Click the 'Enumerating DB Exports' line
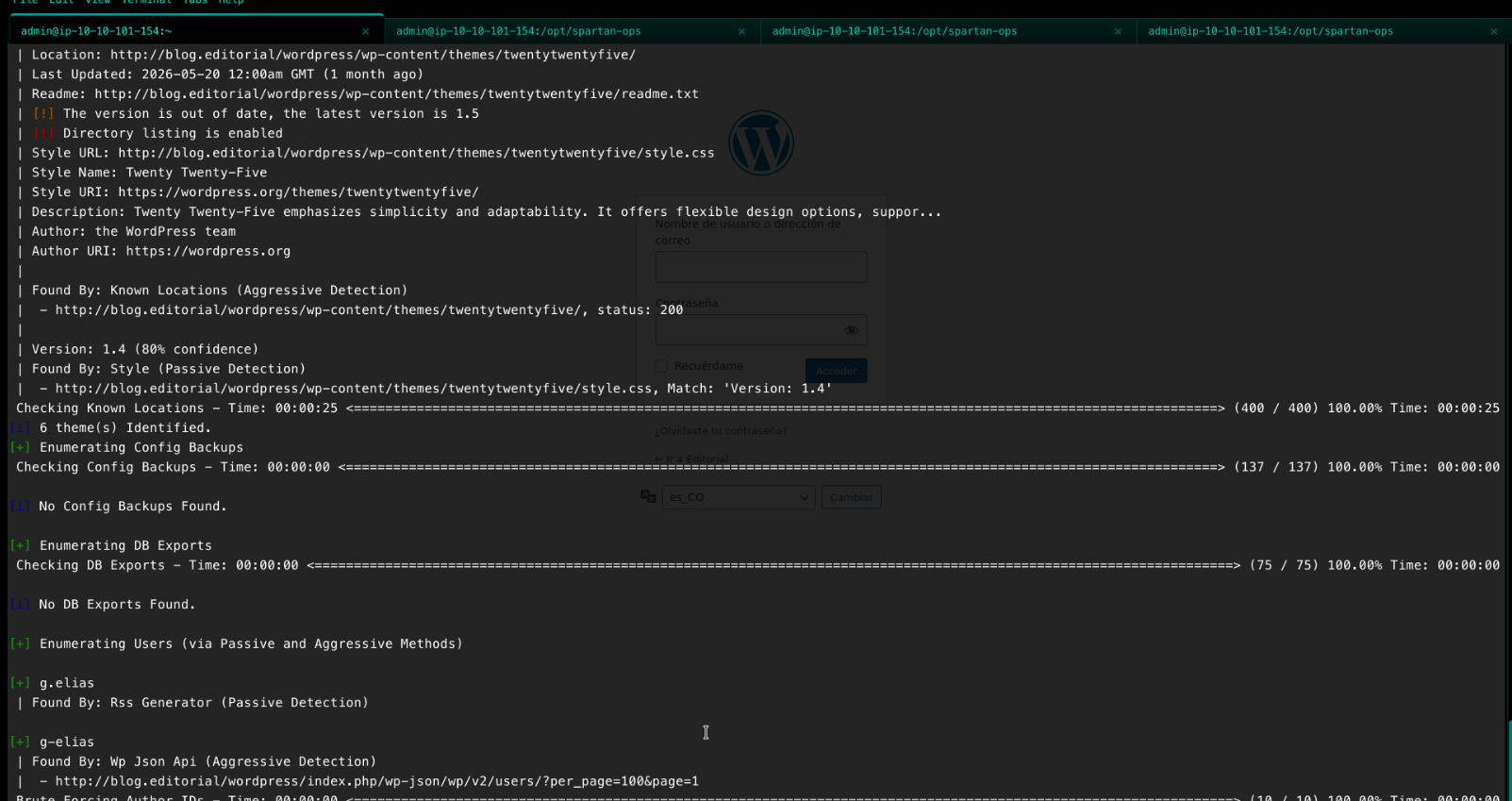This screenshot has height=801, width=1512. (x=125, y=545)
